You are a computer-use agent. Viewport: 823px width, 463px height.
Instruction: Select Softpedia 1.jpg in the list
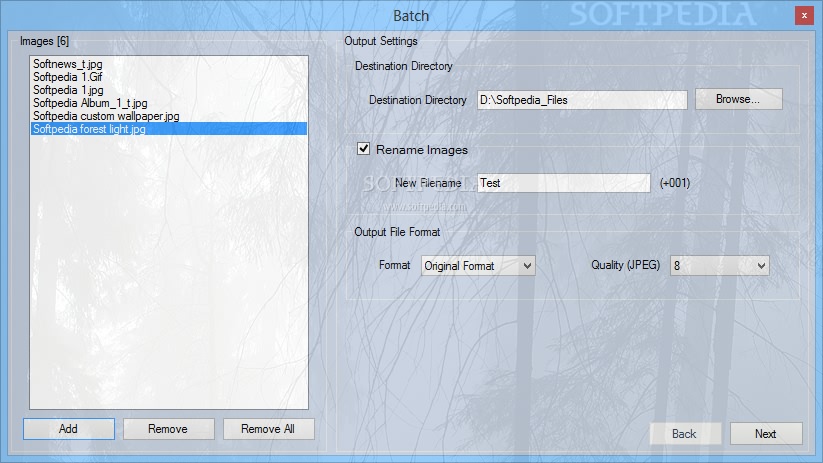coord(168,90)
